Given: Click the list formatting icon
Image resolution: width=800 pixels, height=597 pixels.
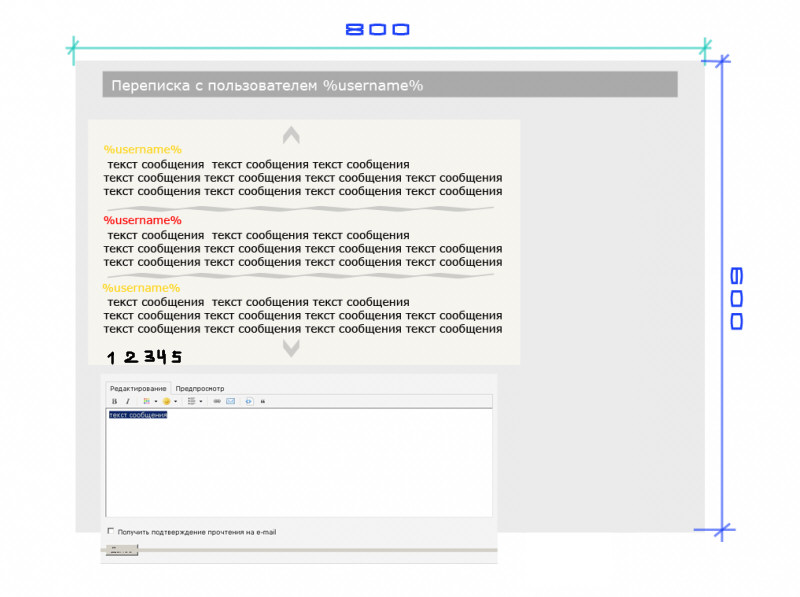Looking at the screenshot, I should point(192,401).
